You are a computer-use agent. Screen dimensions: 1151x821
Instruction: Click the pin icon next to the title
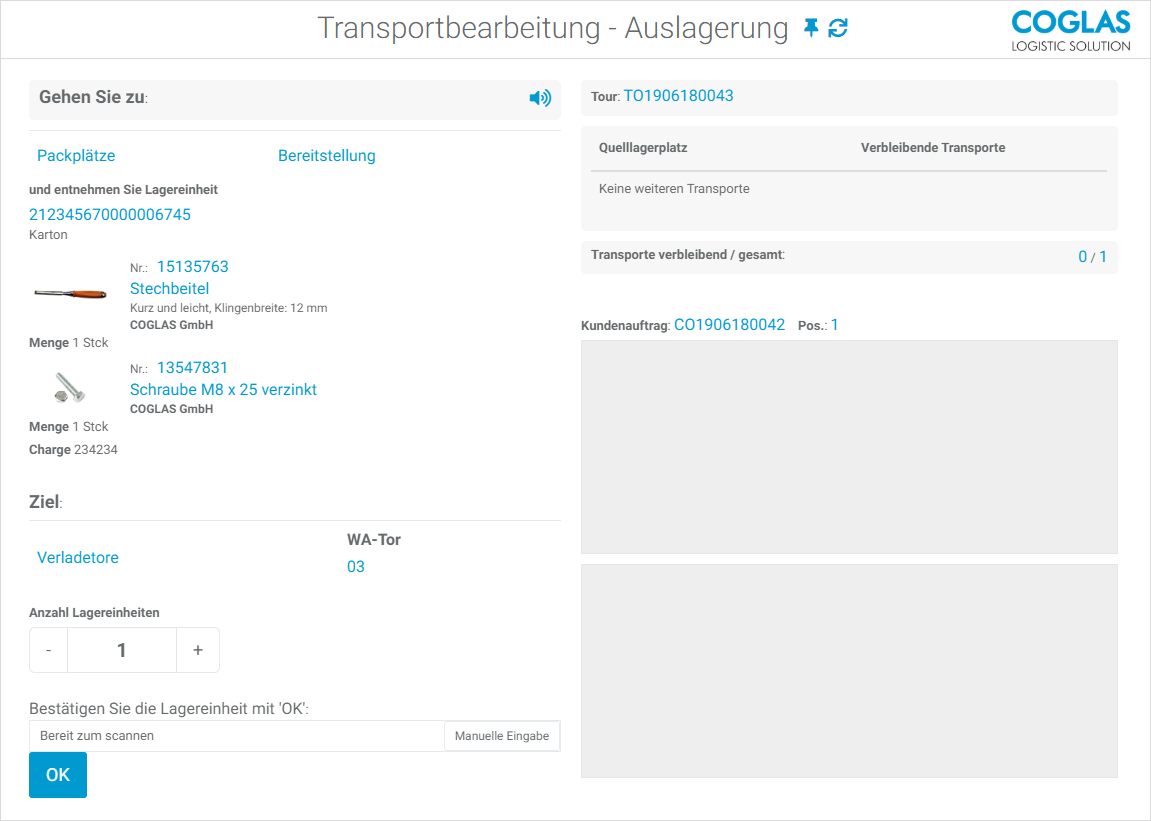810,28
